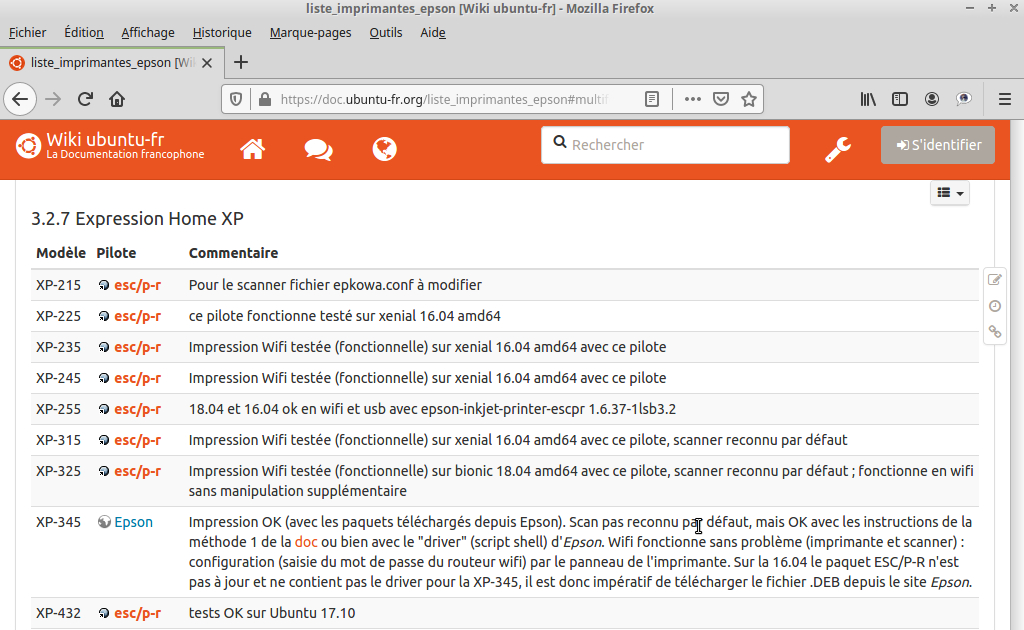Bookmark this page with the star

pos(749,99)
